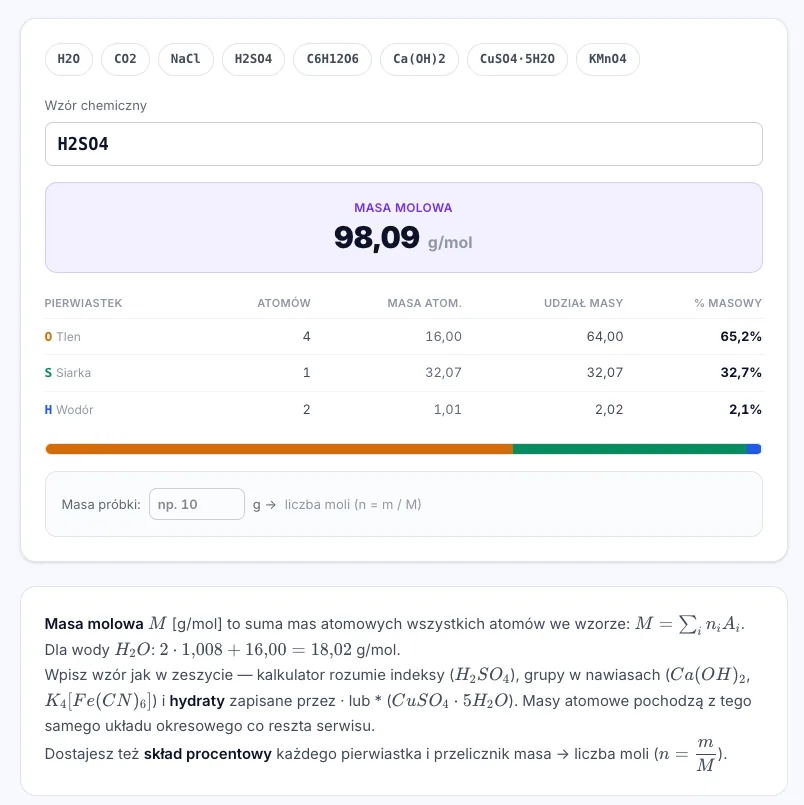Choose the Ca(OH)2 preset chip
The image size is (804, 805).
419,59
